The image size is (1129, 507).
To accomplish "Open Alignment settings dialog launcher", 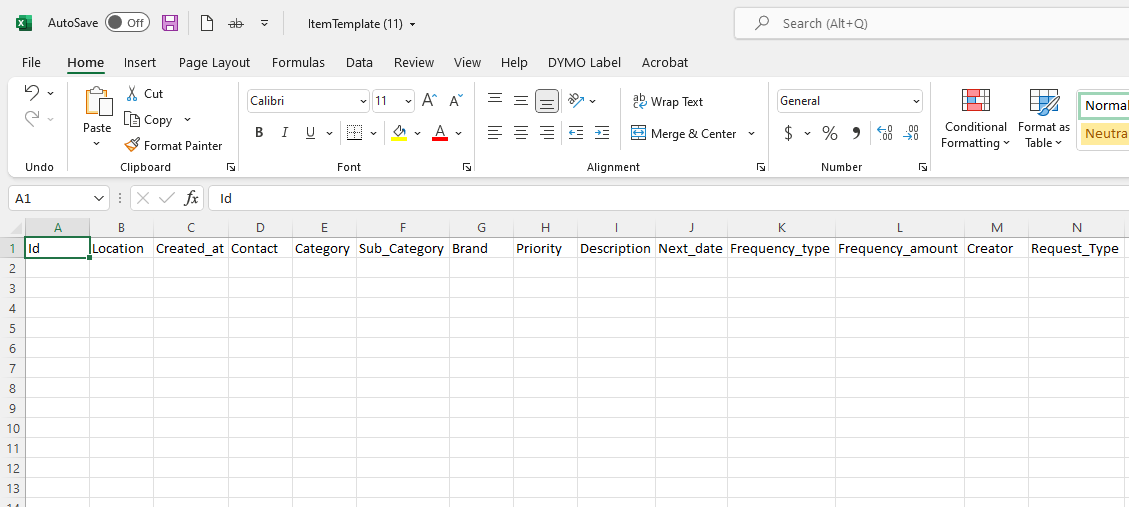I will pos(761,167).
